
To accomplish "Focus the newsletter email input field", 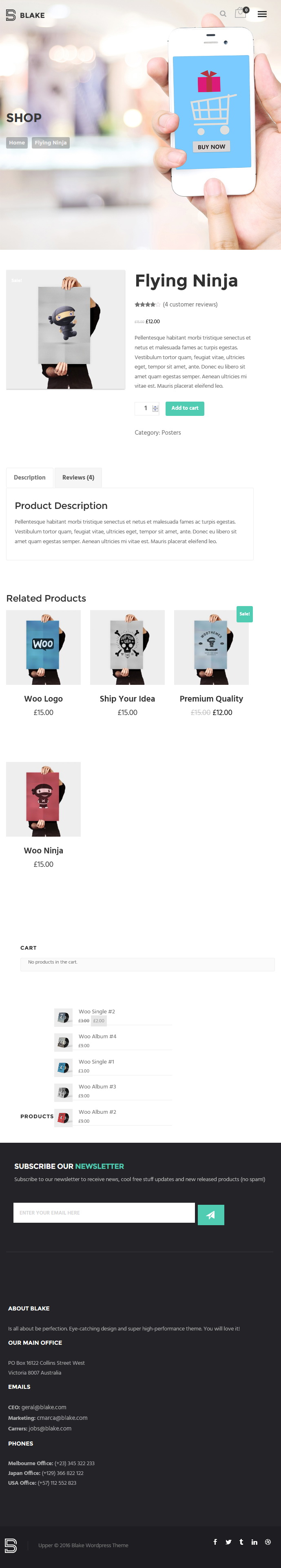I will (104, 1213).
